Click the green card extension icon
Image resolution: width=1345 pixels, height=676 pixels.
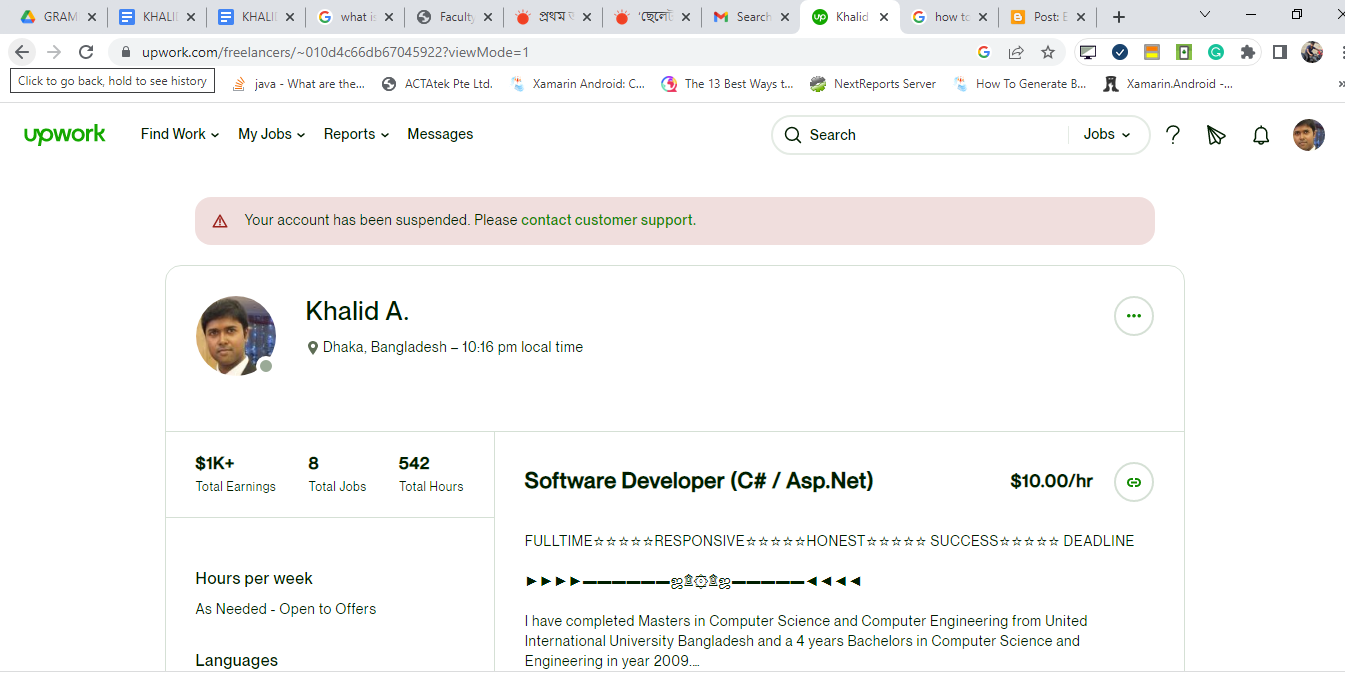(1184, 52)
